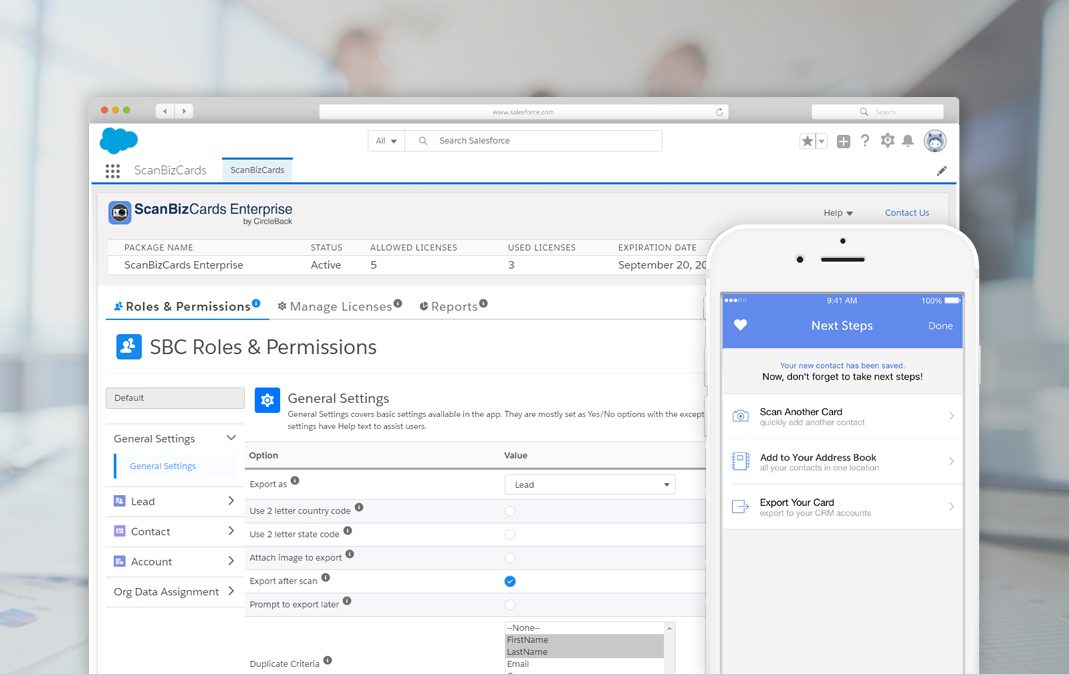Click the ScanBizCards Enterprise camera logo
The height and width of the screenshot is (675, 1069).
tap(120, 213)
